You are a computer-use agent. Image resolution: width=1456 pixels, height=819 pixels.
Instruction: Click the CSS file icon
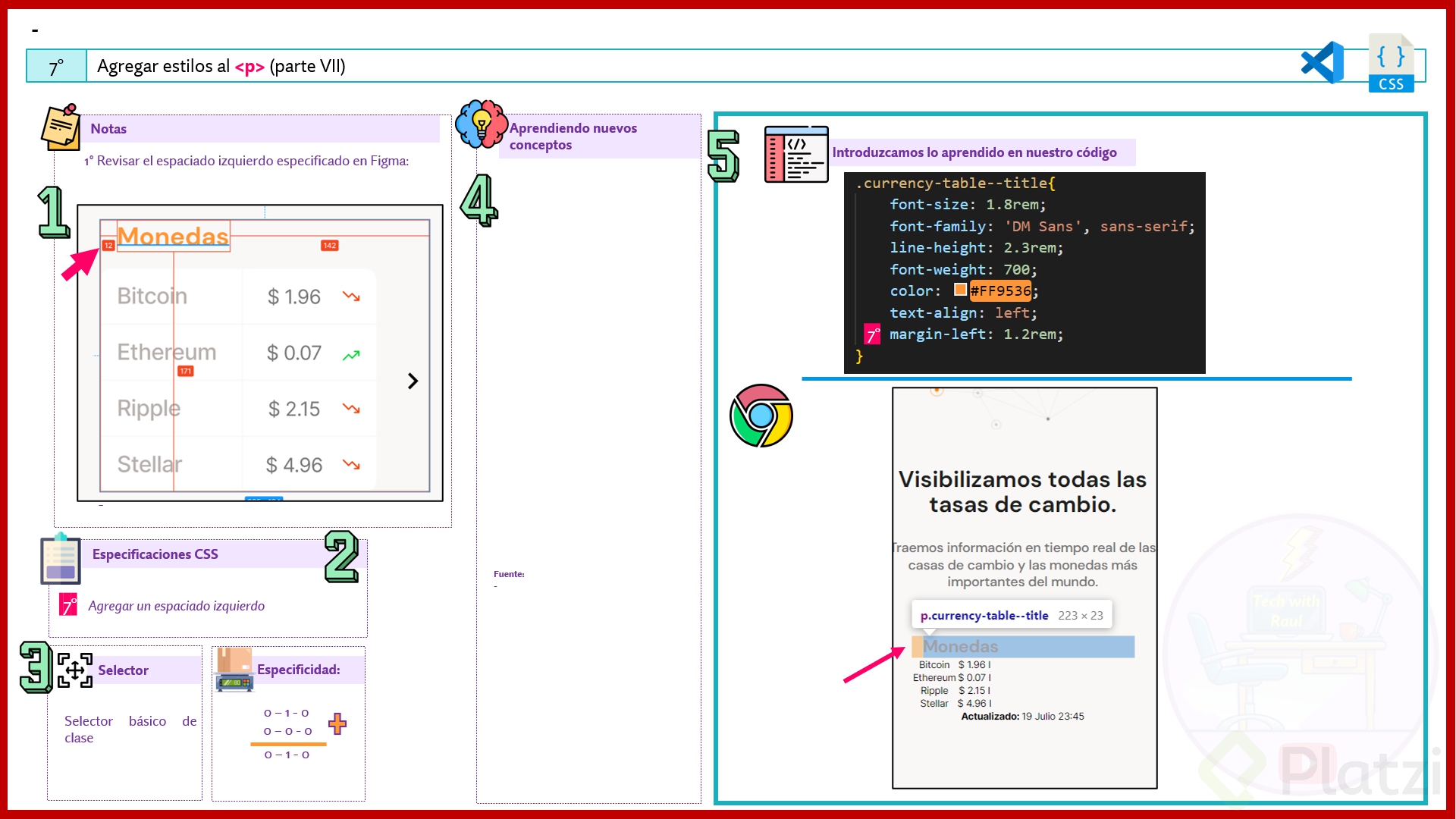1392,63
